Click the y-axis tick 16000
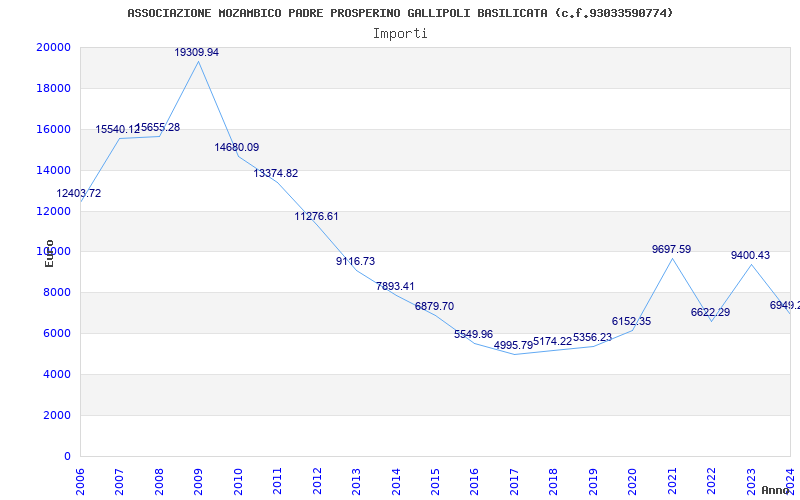The width and height of the screenshot is (800, 500). click(54, 129)
